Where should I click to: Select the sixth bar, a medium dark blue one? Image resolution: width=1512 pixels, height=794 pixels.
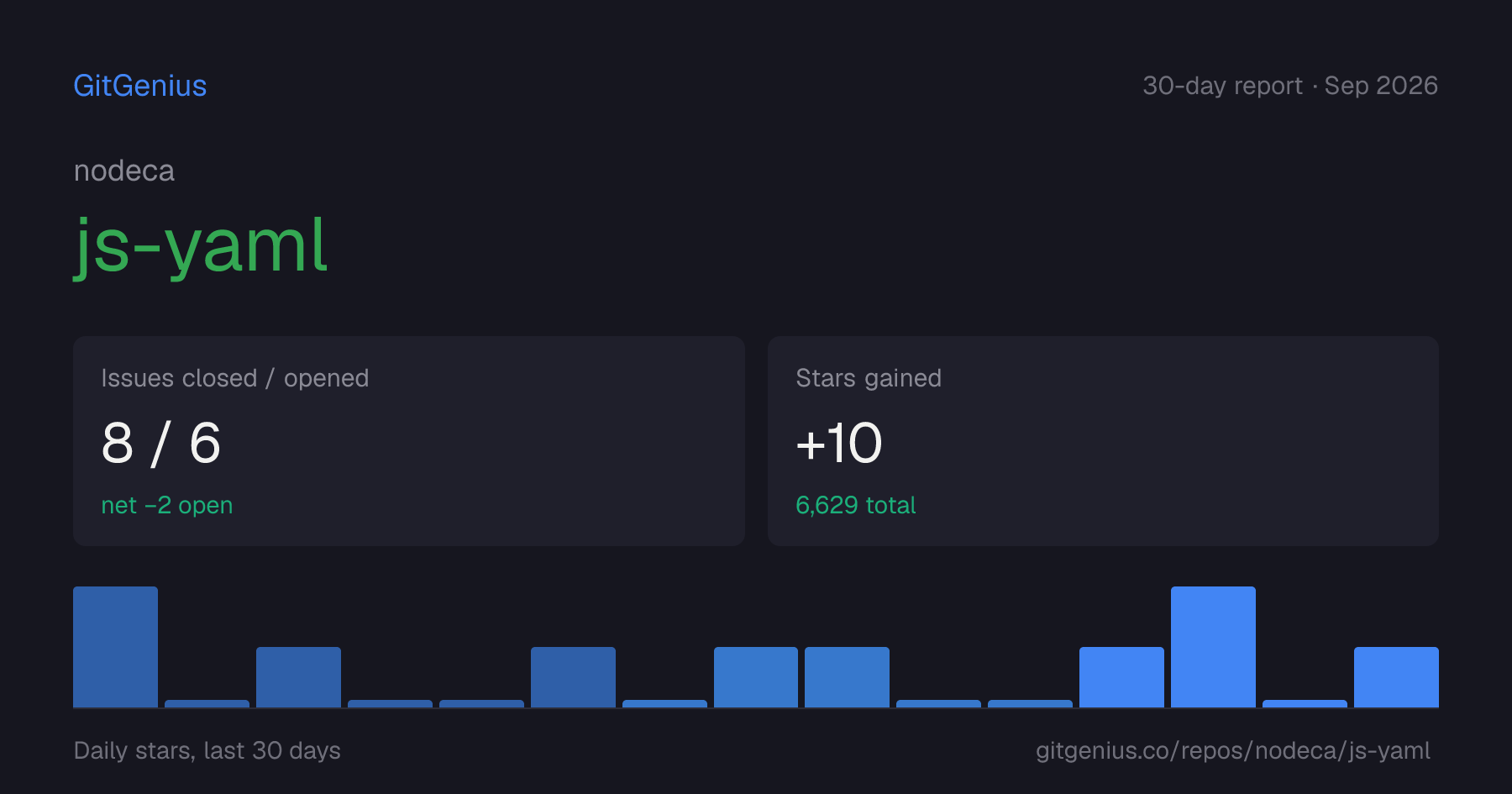point(573,677)
